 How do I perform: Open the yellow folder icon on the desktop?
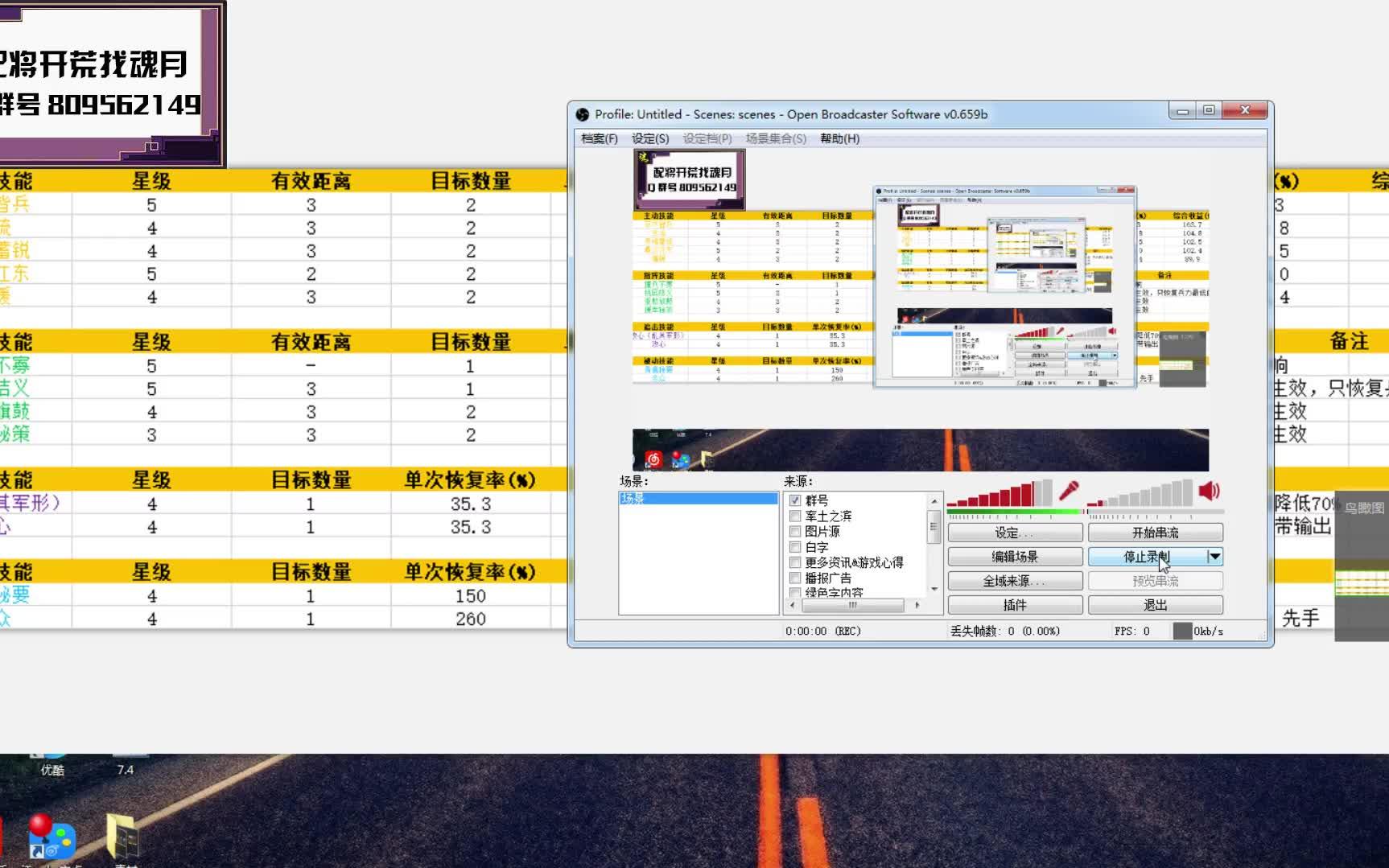123,837
